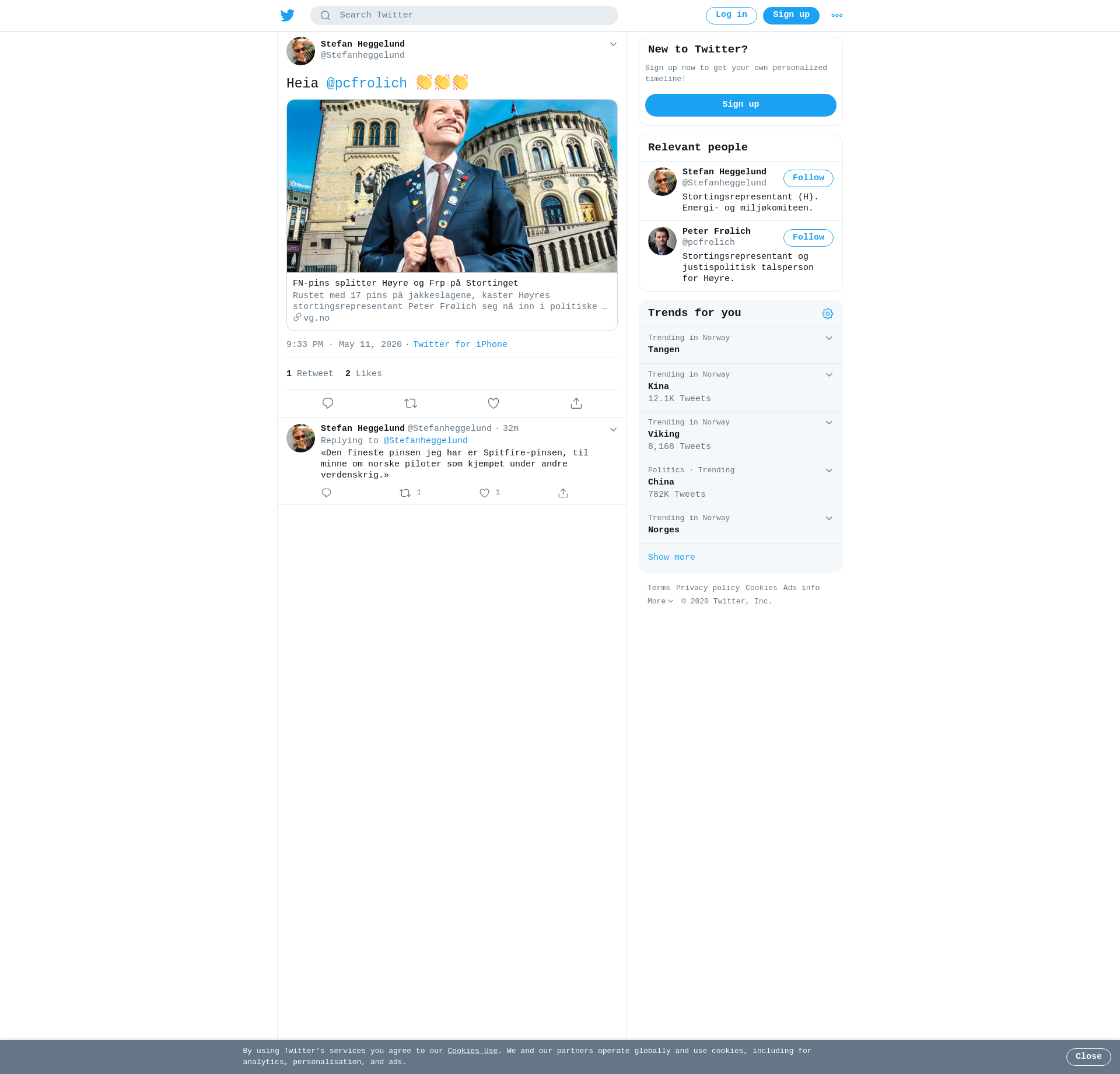
Task: Open the Viking trend
Action: [740, 436]
